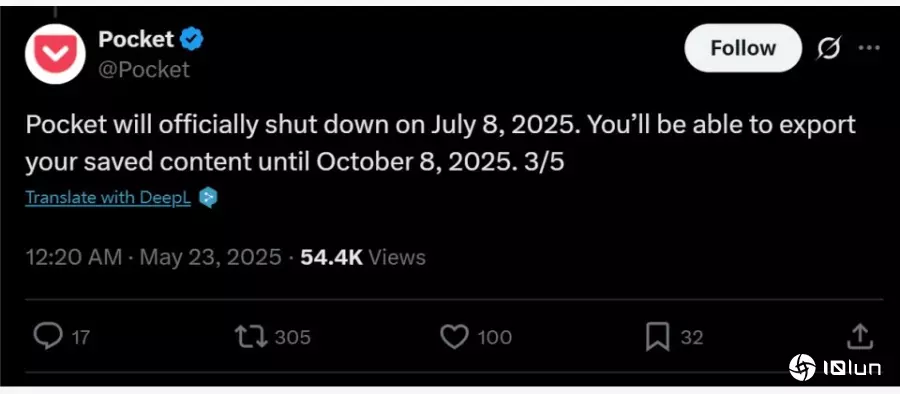Viewport: 900px width, 394px height.
Task: Click the repost arrows icon
Action: point(251,337)
